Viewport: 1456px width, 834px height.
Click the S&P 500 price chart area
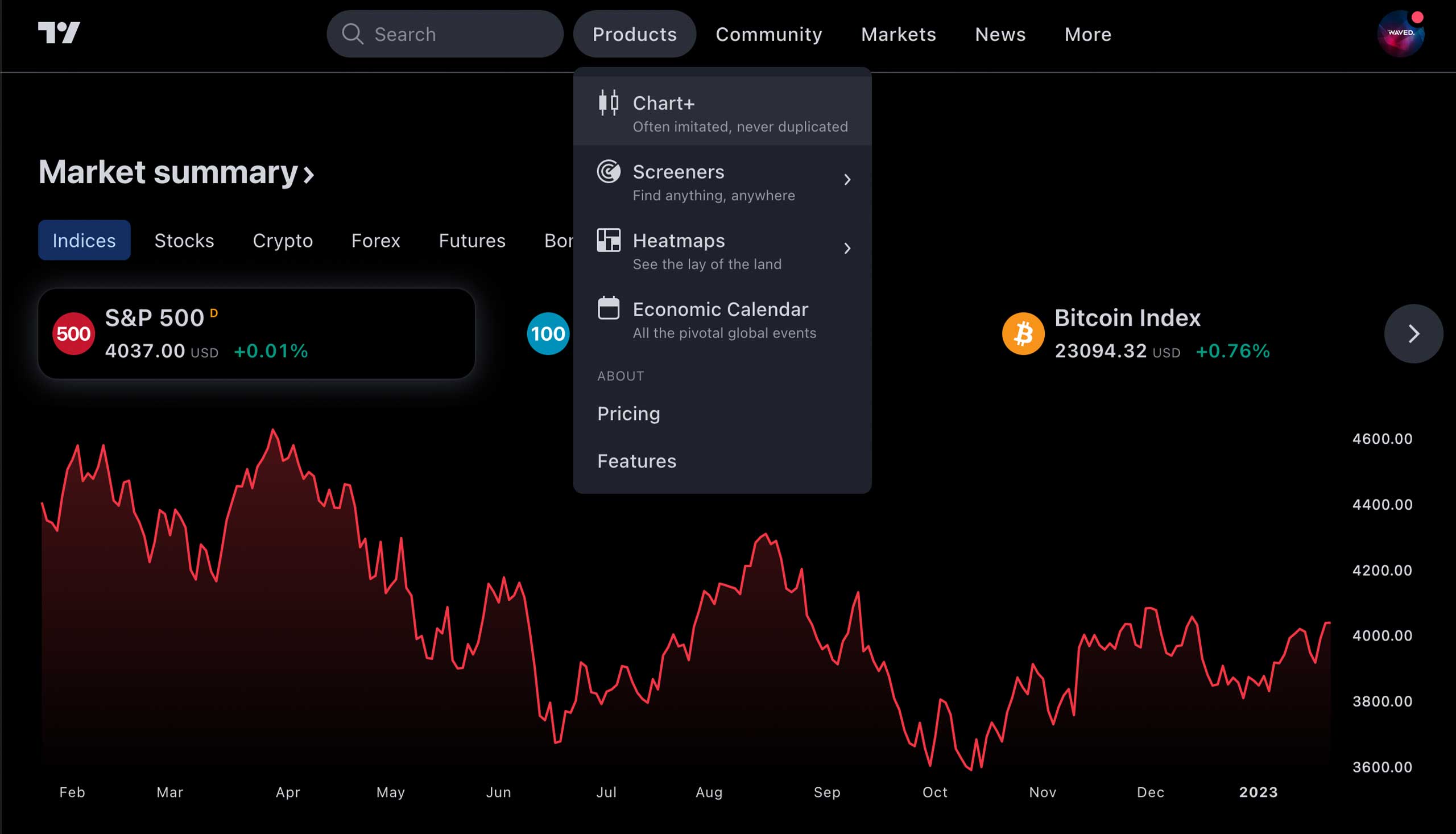tap(686, 598)
